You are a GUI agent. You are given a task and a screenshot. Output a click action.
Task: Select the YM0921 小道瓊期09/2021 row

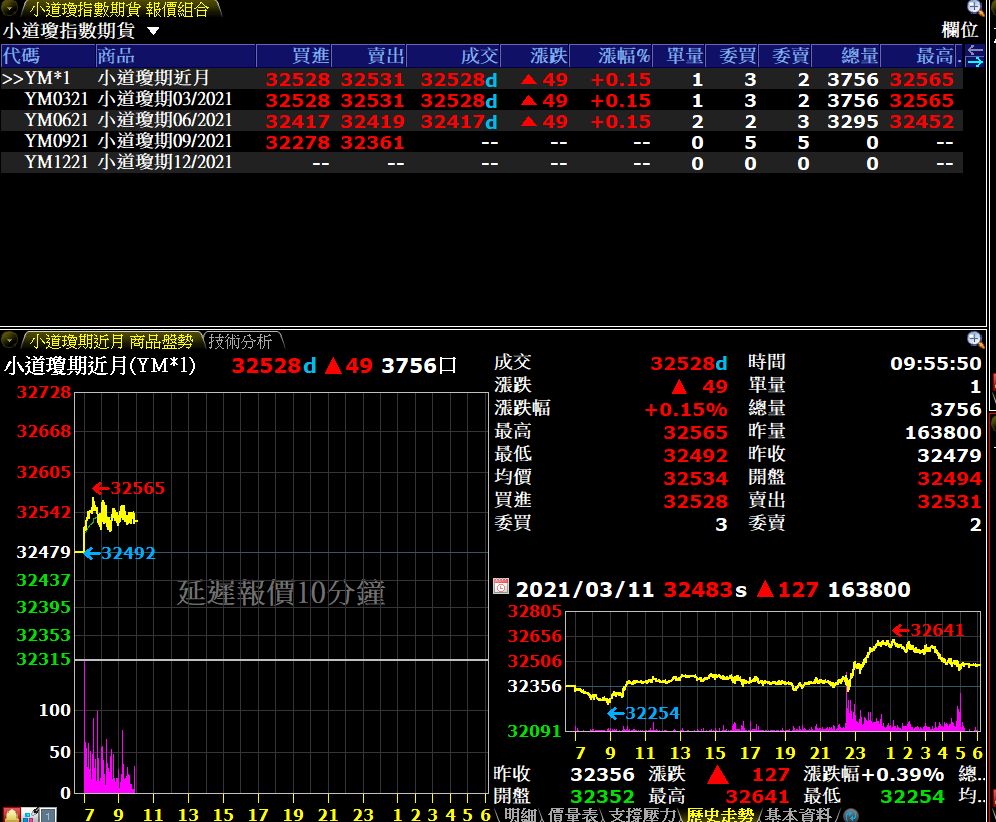128,141
